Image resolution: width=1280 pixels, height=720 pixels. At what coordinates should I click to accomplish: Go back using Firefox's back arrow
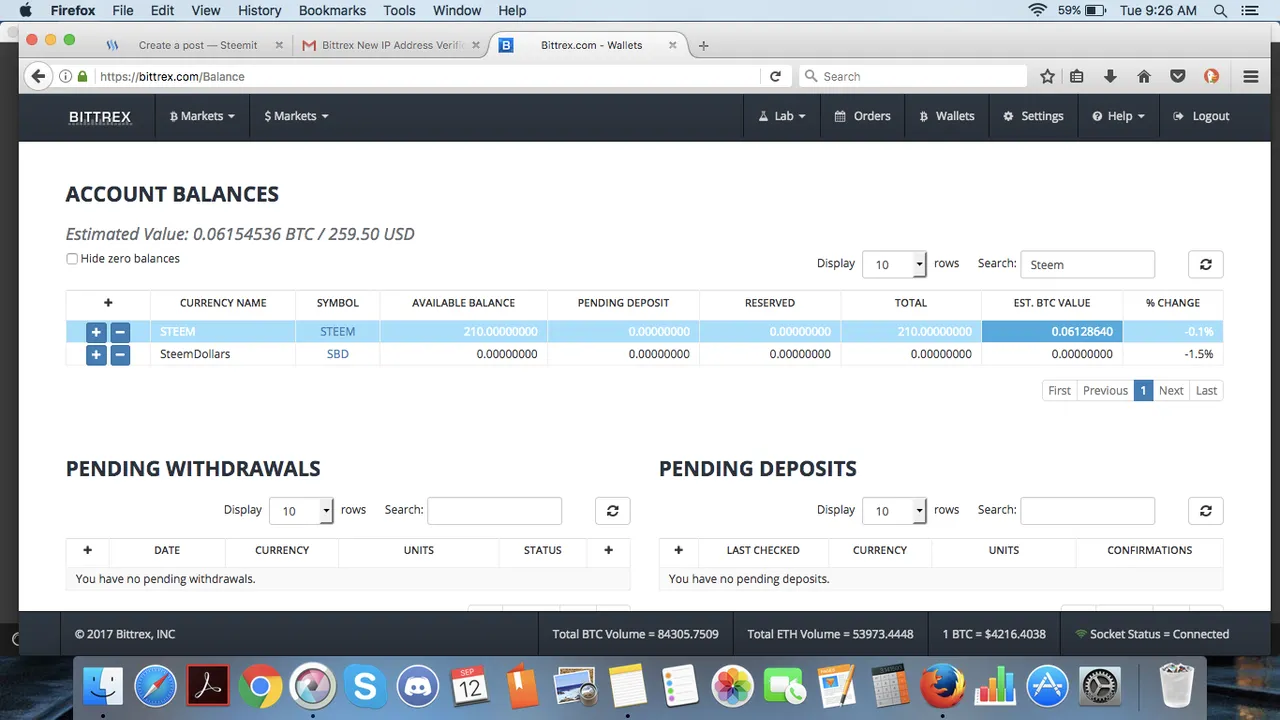coord(38,76)
